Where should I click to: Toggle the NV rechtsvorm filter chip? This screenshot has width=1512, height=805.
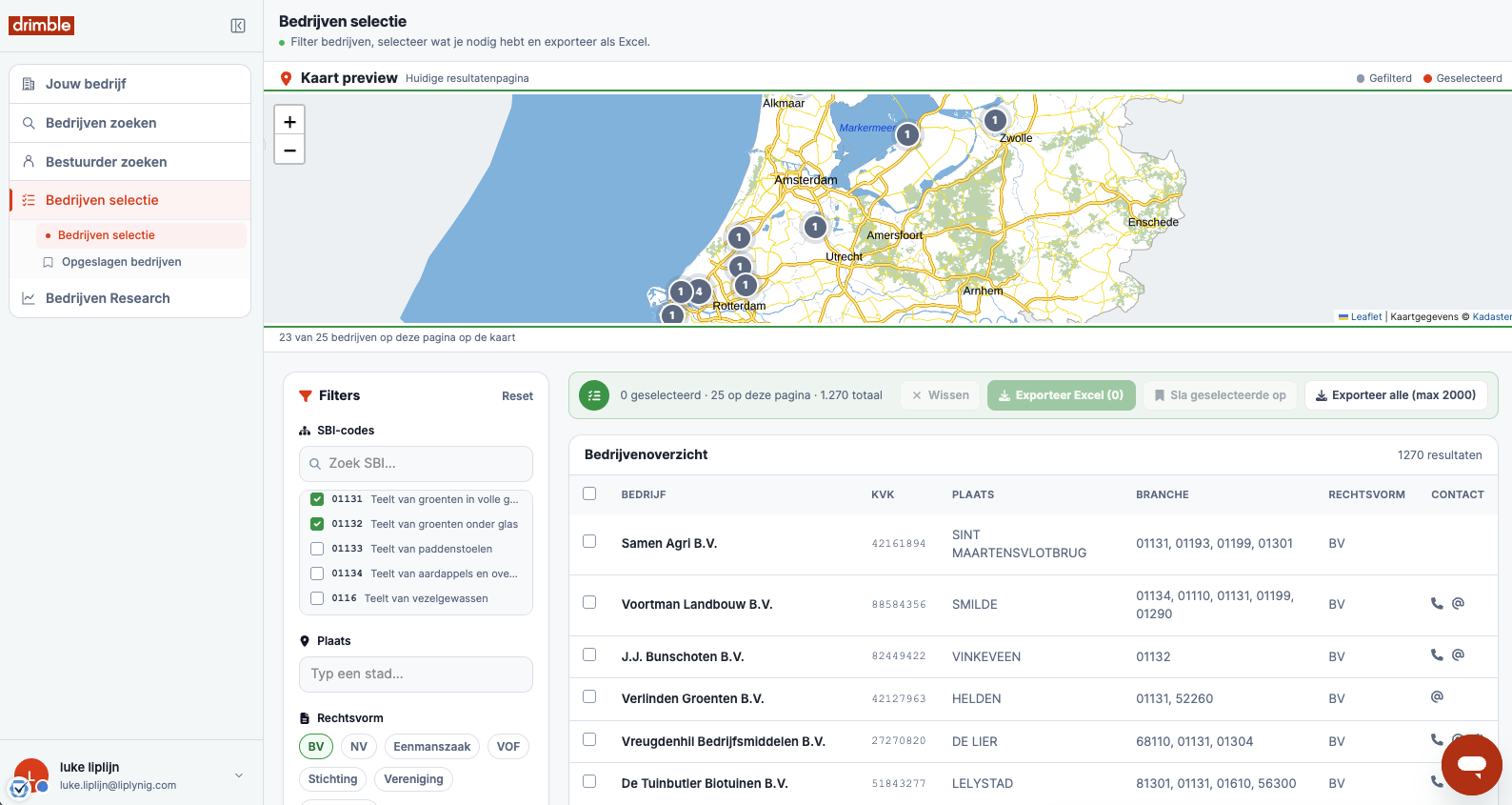click(359, 747)
